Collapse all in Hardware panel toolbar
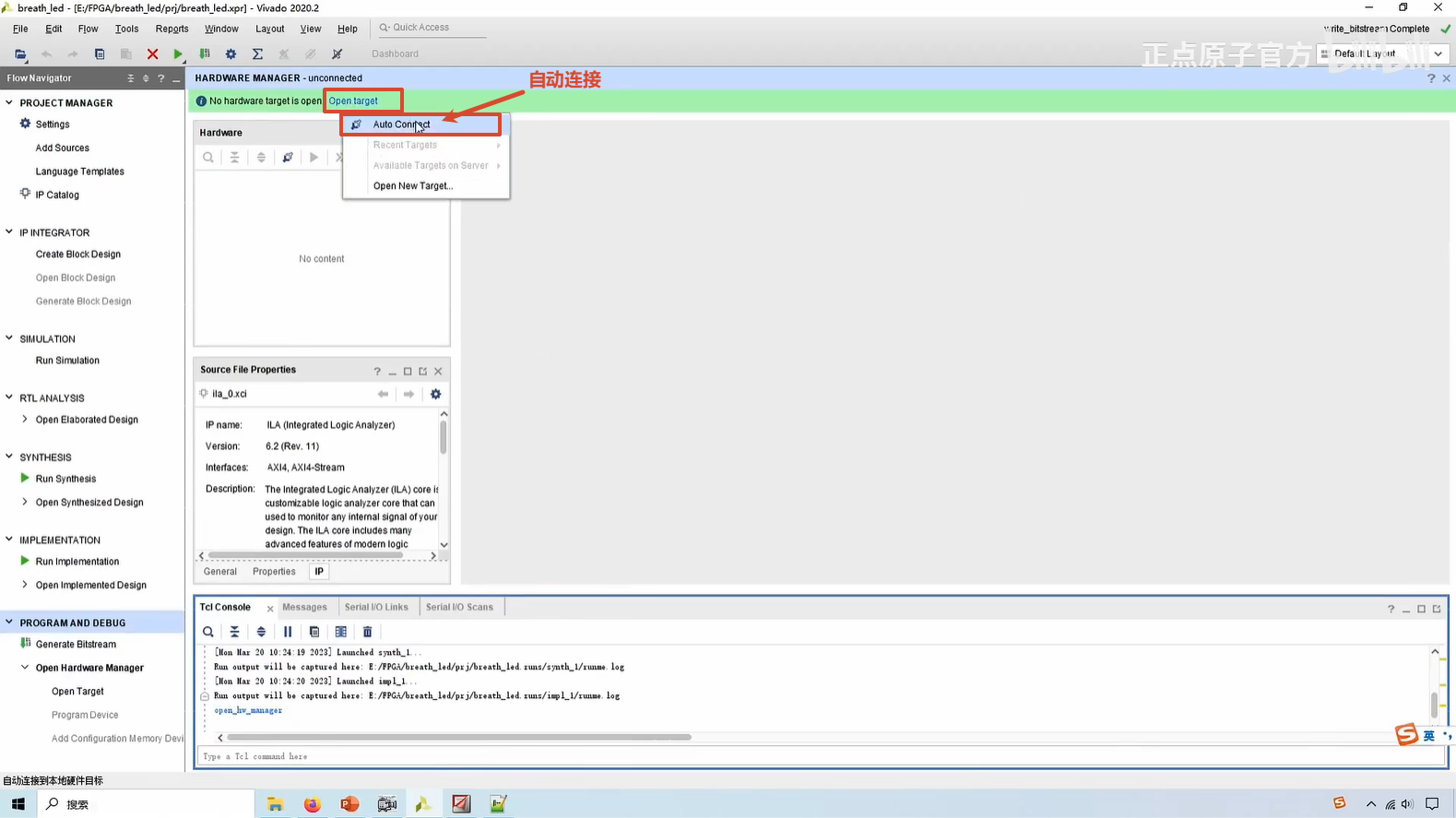 (235, 158)
